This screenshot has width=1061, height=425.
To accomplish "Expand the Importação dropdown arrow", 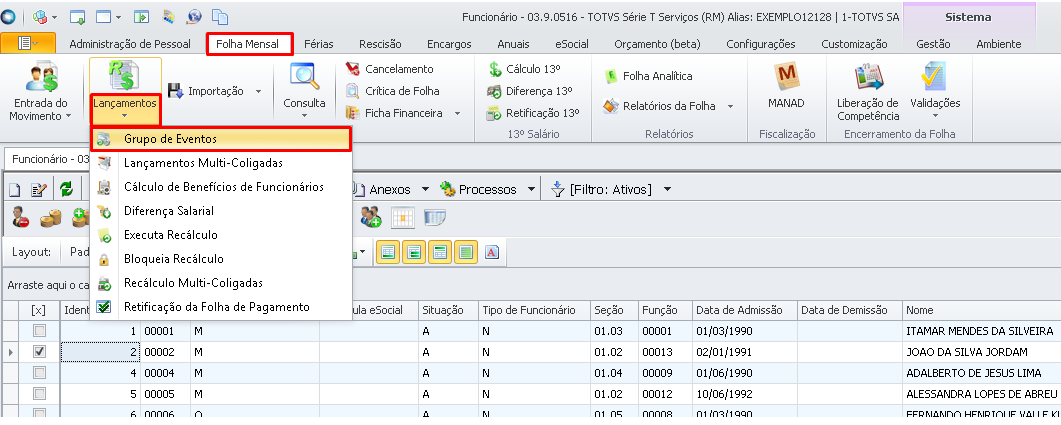I will (258, 91).
